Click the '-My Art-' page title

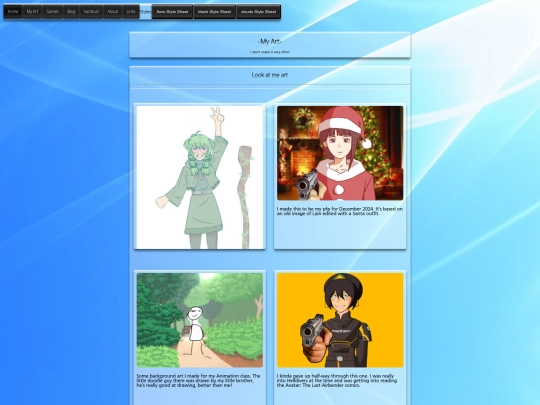click(x=270, y=42)
